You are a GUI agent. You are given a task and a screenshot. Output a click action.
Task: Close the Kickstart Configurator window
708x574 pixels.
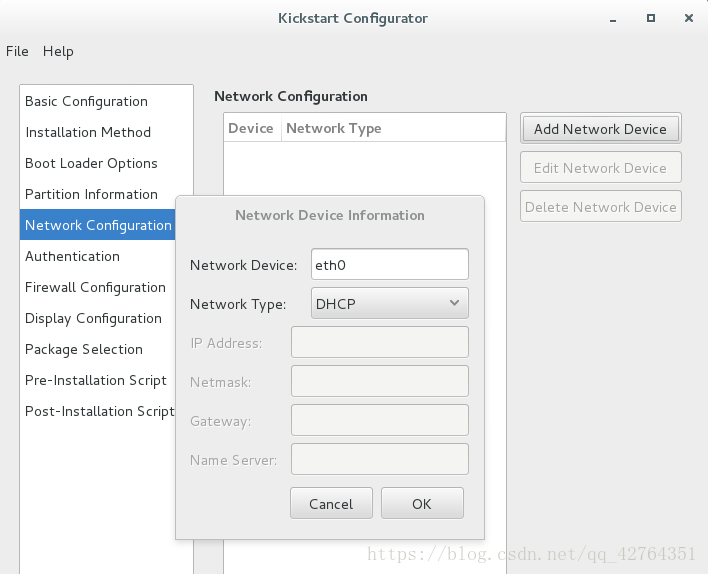689,18
